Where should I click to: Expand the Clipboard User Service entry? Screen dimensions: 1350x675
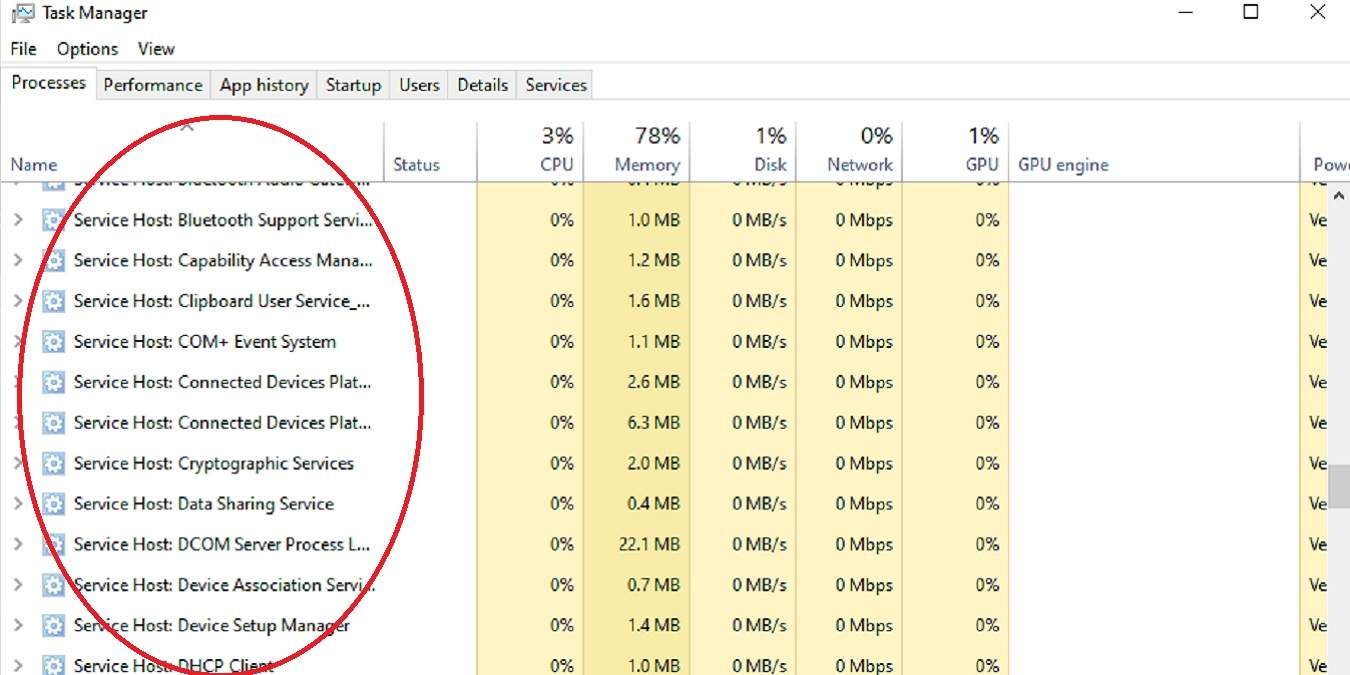pos(18,301)
